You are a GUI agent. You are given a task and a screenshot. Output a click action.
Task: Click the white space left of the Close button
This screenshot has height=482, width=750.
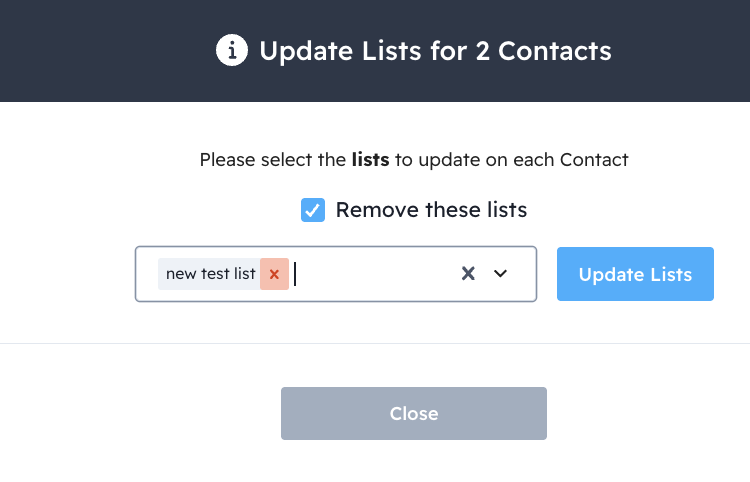[140, 413]
